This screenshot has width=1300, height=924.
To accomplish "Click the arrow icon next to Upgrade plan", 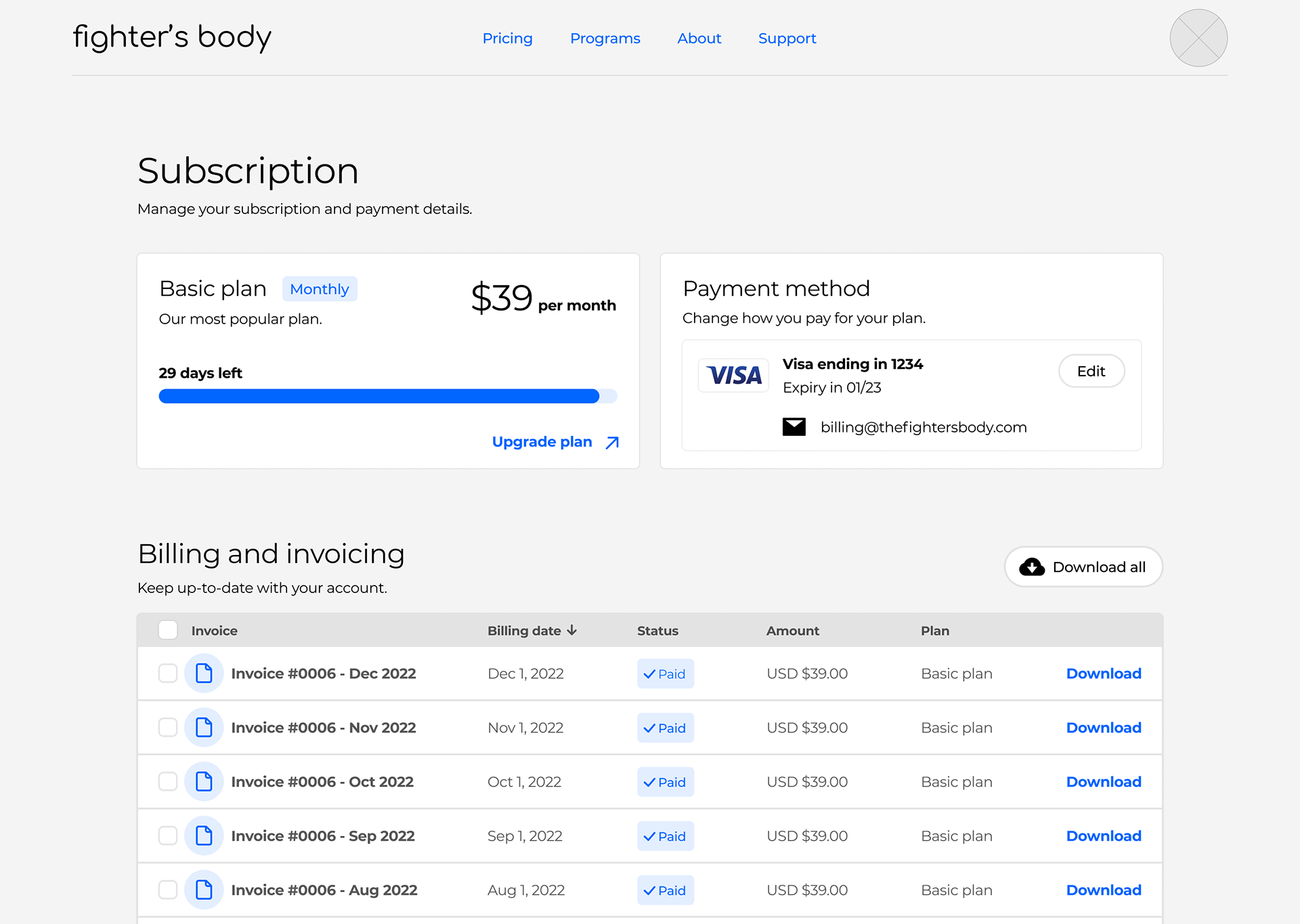I will click(x=611, y=441).
